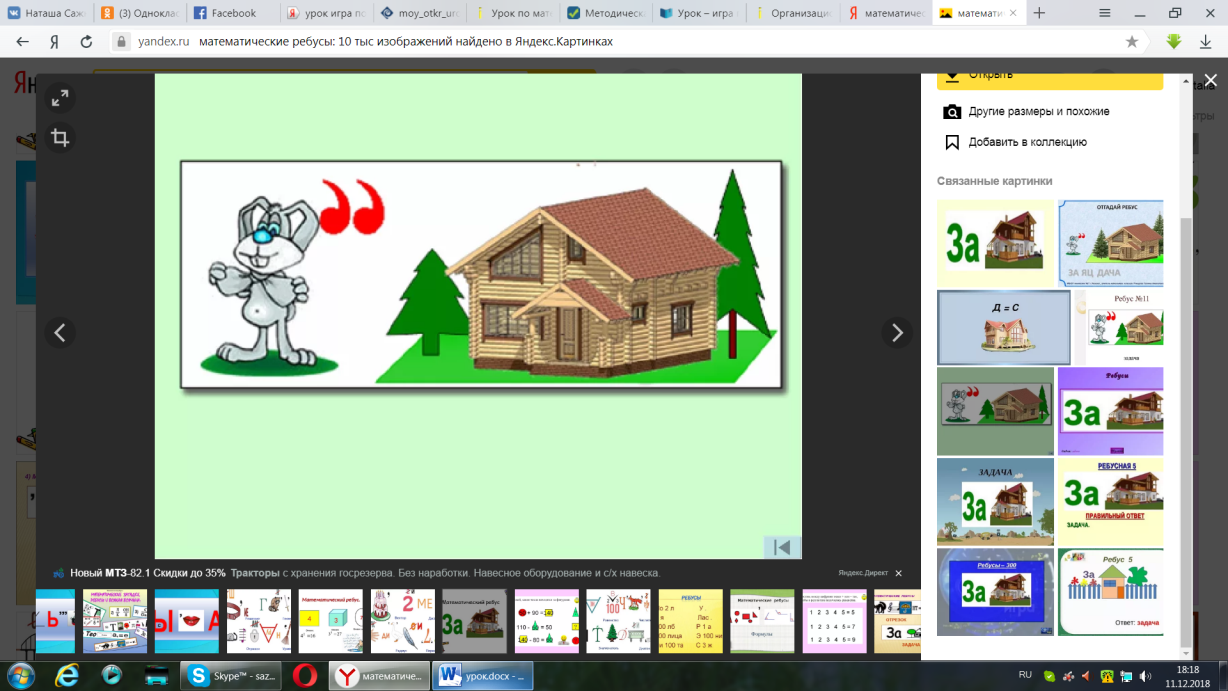
Task: Toggle fullscreen image view icon
Action: coord(60,98)
